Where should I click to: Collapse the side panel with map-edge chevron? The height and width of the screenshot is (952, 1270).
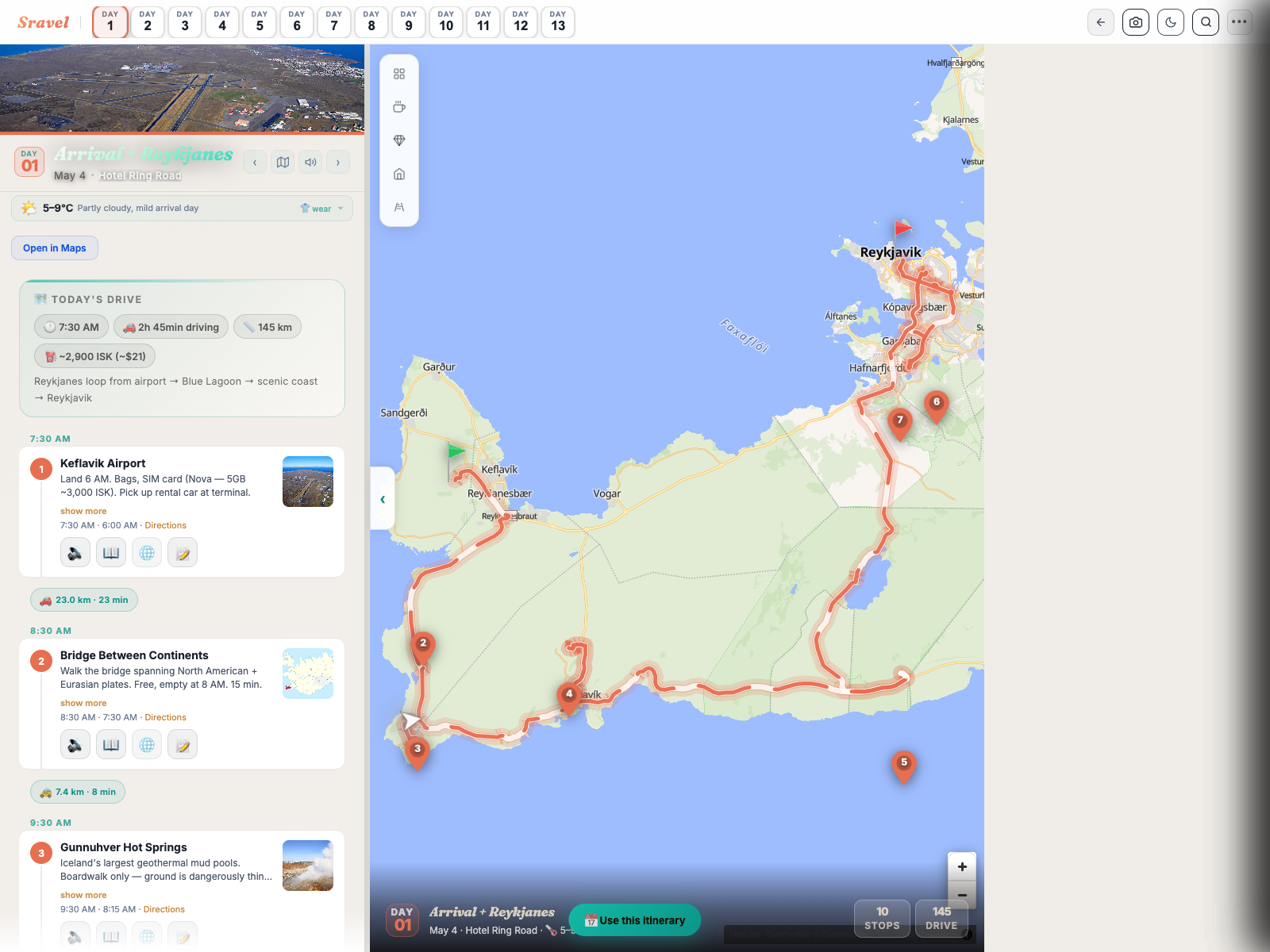pos(383,499)
